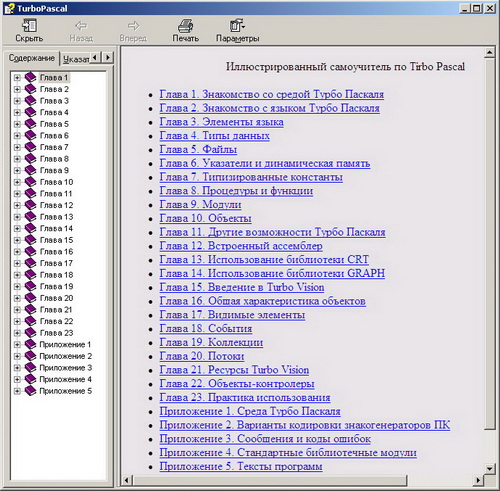This screenshot has height=491, width=500.
Task: Click the horizontal scrollbar thumb
Action: click(270, 480)
